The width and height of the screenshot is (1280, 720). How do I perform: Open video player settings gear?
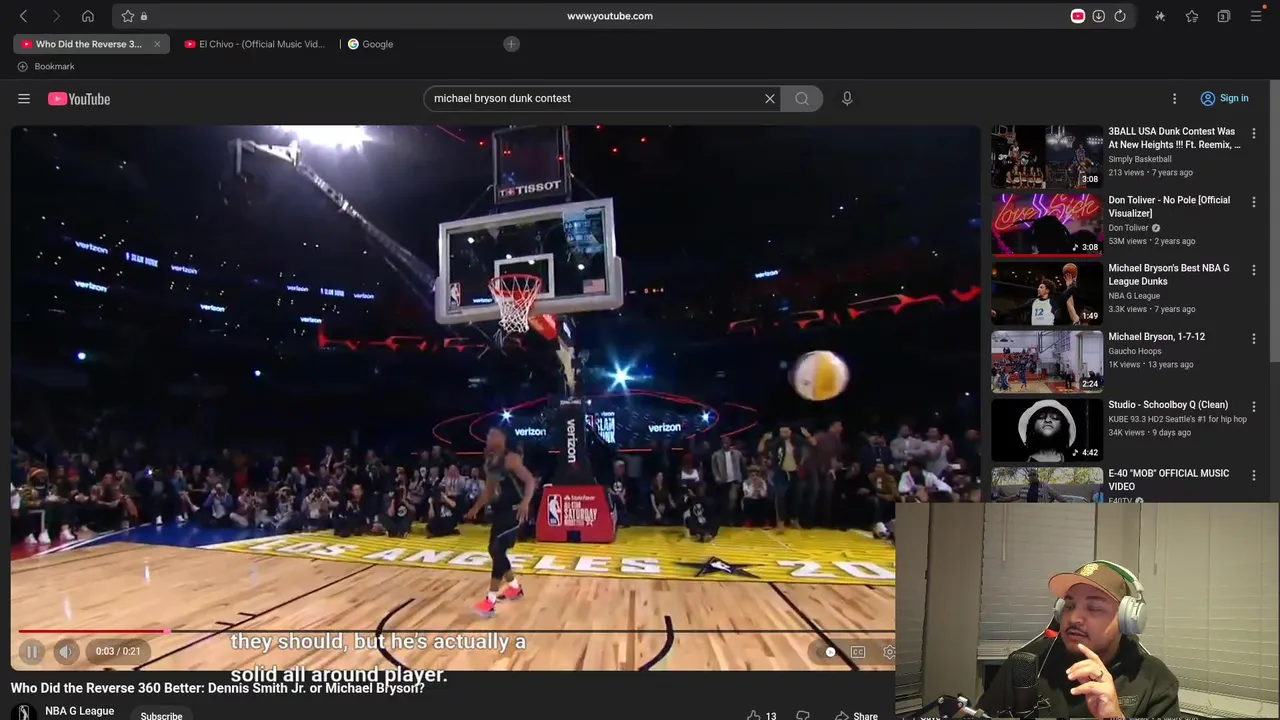tap(888, 652)
